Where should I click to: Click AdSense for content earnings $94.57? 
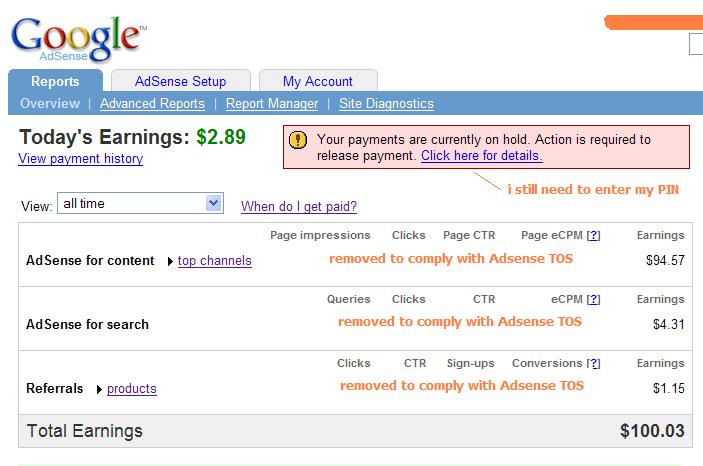(665, 260)
